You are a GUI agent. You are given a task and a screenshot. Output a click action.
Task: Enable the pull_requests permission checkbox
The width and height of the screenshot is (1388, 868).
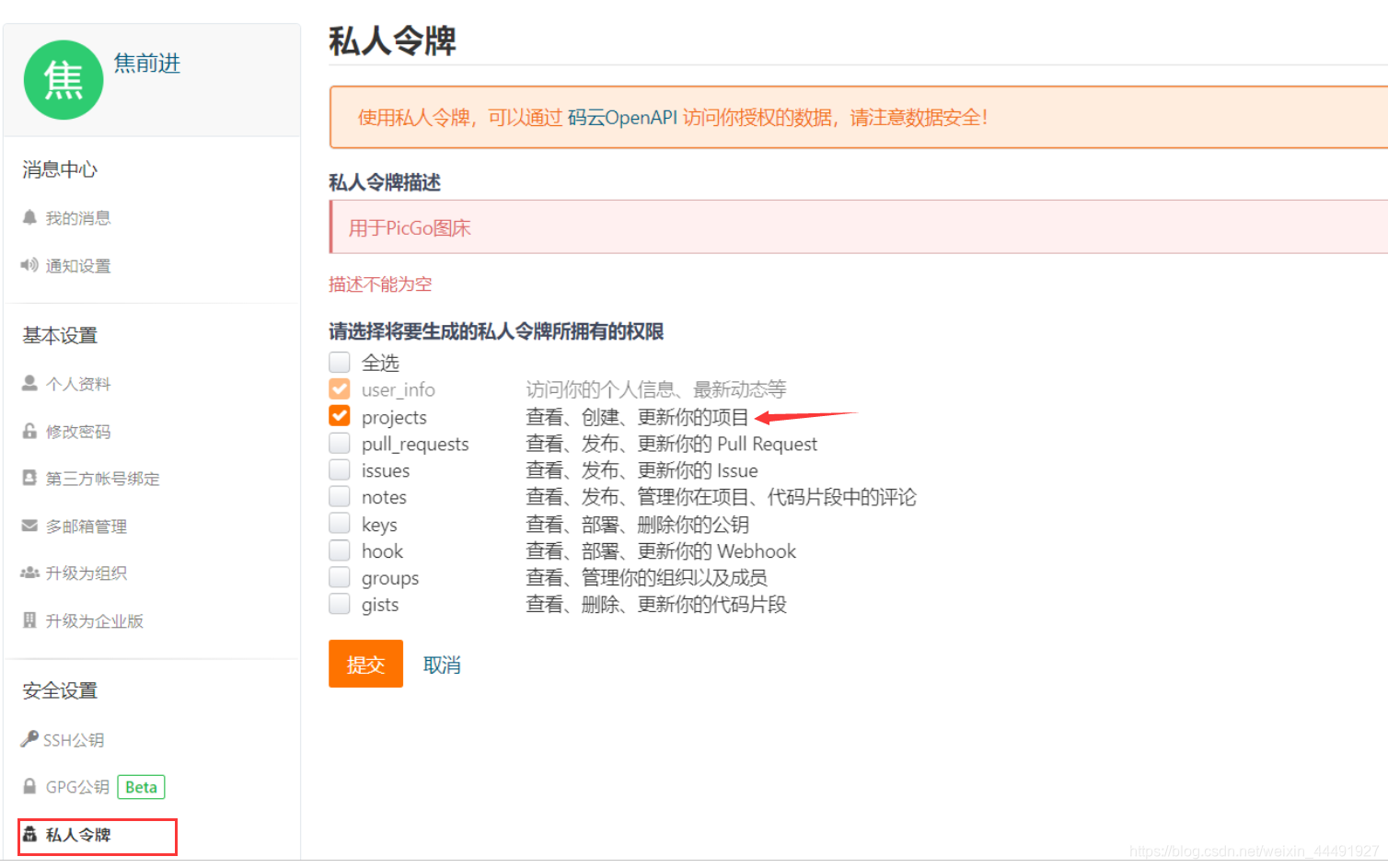click(x=340, y=443)
